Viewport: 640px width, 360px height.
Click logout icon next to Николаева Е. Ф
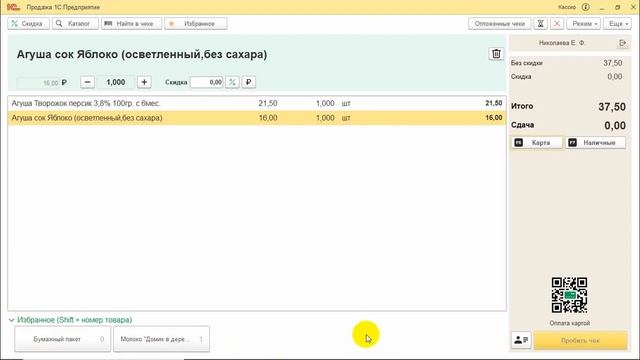click(622, 43)
